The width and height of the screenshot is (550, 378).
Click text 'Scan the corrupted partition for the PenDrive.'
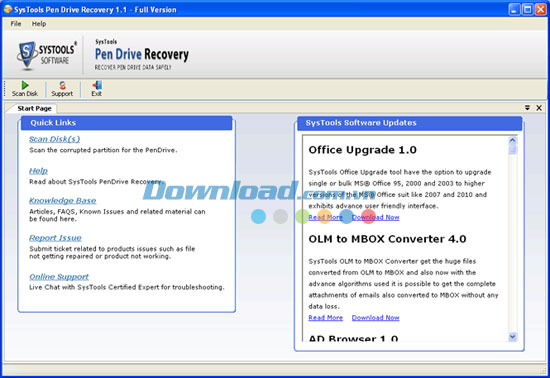(x=103, y=150)
